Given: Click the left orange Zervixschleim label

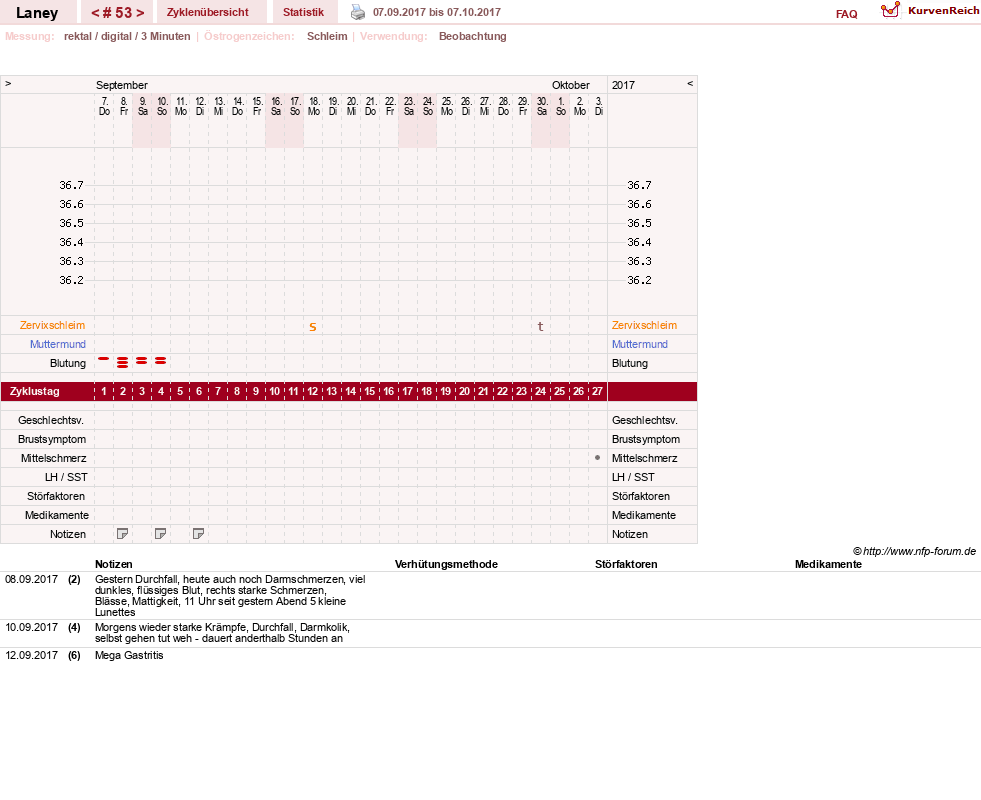Looking at the screenshot, I should tap(53, 325).
